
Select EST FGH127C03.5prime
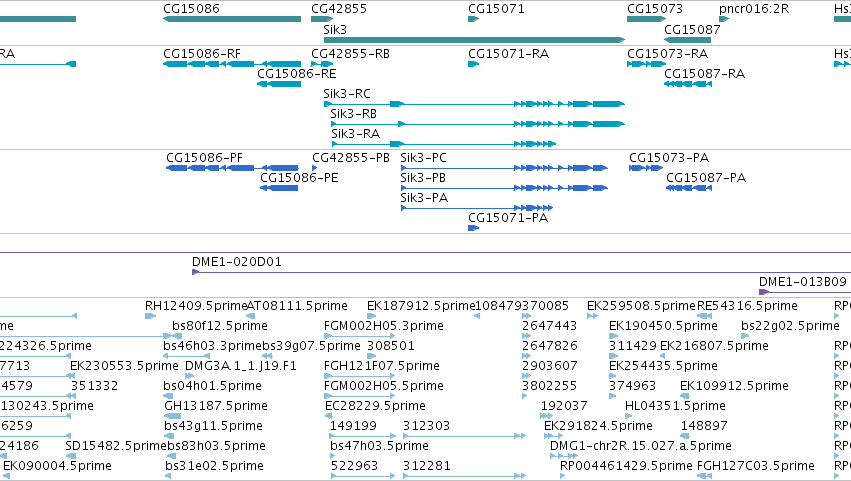click(755, 467)
